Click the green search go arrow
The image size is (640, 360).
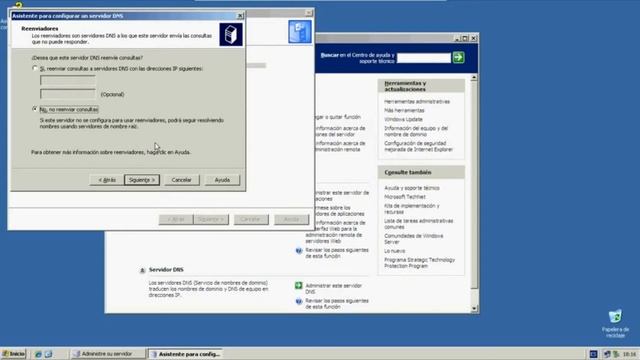click(x=458, y=58)
